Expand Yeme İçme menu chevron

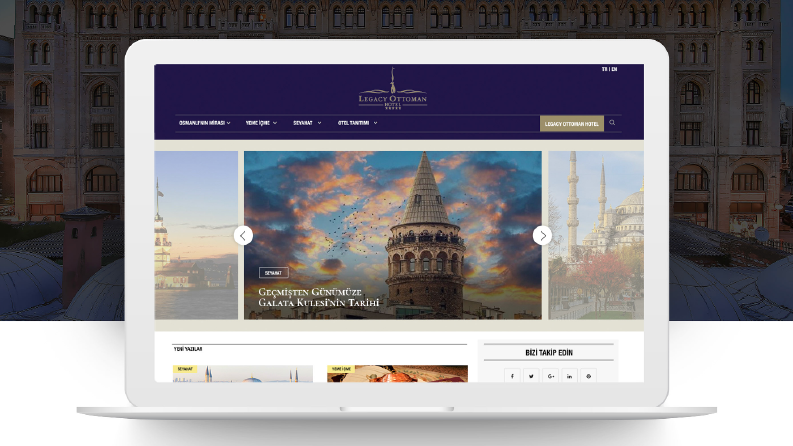(x=275, y=123)
